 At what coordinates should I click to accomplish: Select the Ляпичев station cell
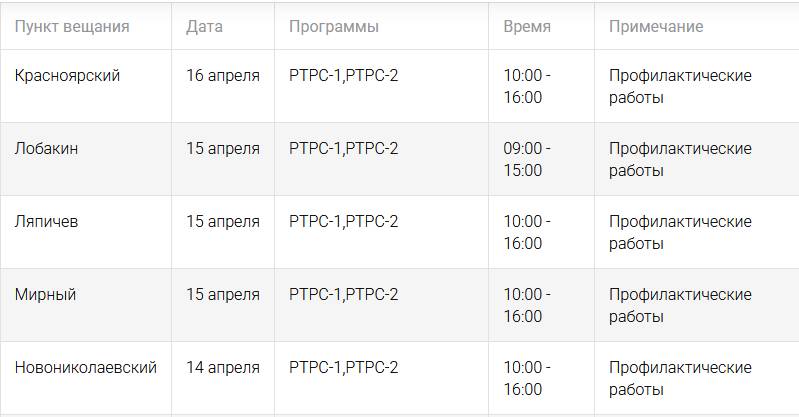pyautogui.click(x=46, y=222)
